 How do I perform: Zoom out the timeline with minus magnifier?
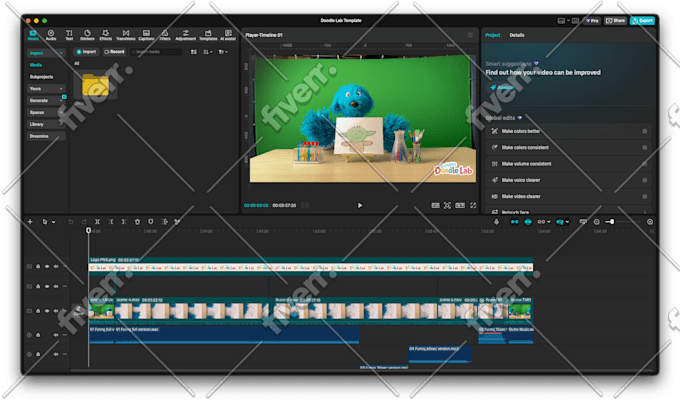coord(597,222)
